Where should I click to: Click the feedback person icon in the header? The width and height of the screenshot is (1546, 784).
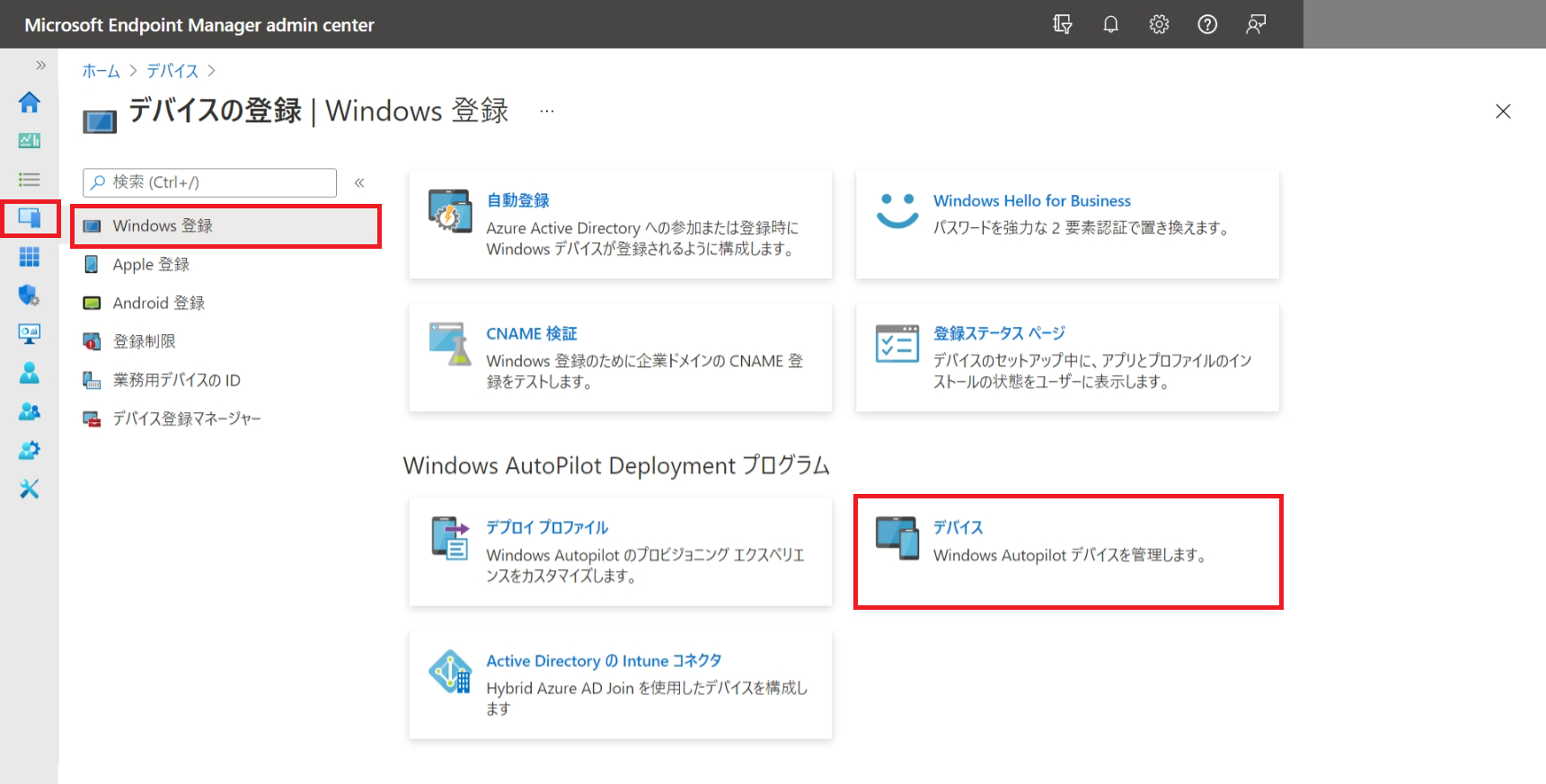(x=1256, y=24)
